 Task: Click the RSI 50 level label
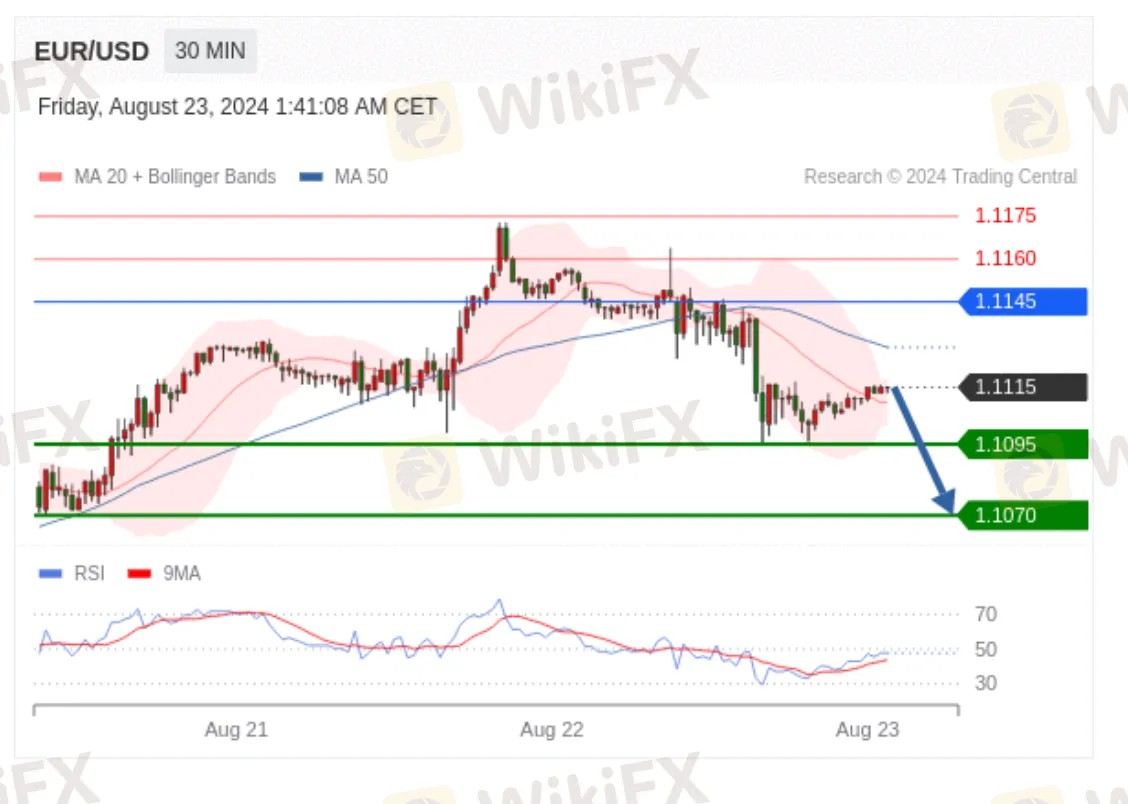pyautogui.click(x=986, y=650)
